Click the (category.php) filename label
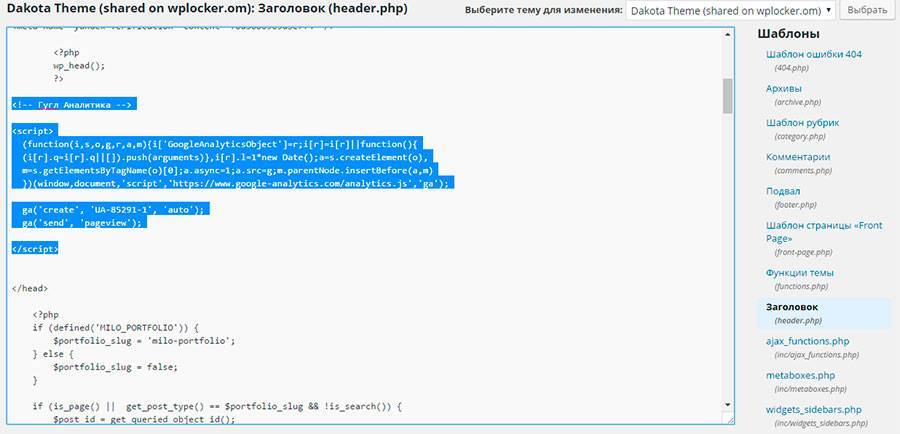Viewport: 900px width, 434px height. 800,137
